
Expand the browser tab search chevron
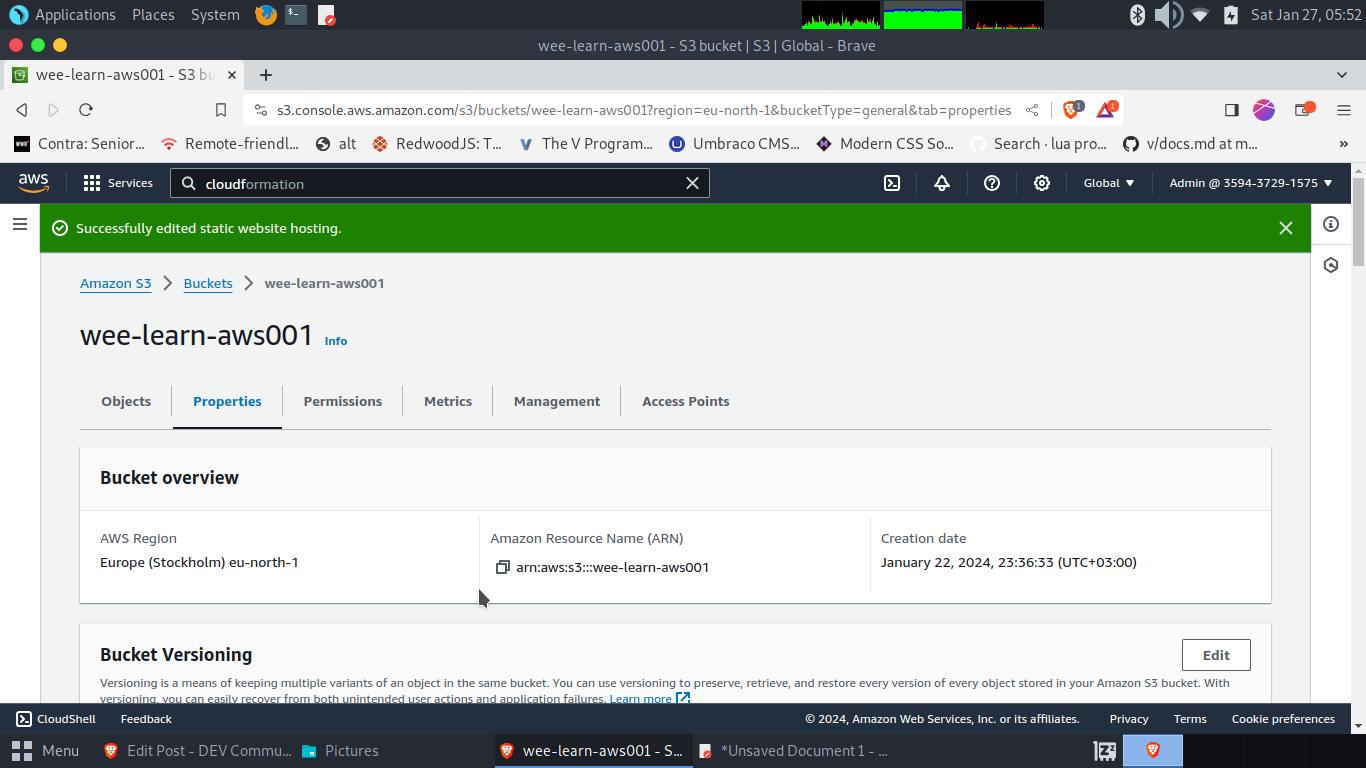pos(1342,75)
